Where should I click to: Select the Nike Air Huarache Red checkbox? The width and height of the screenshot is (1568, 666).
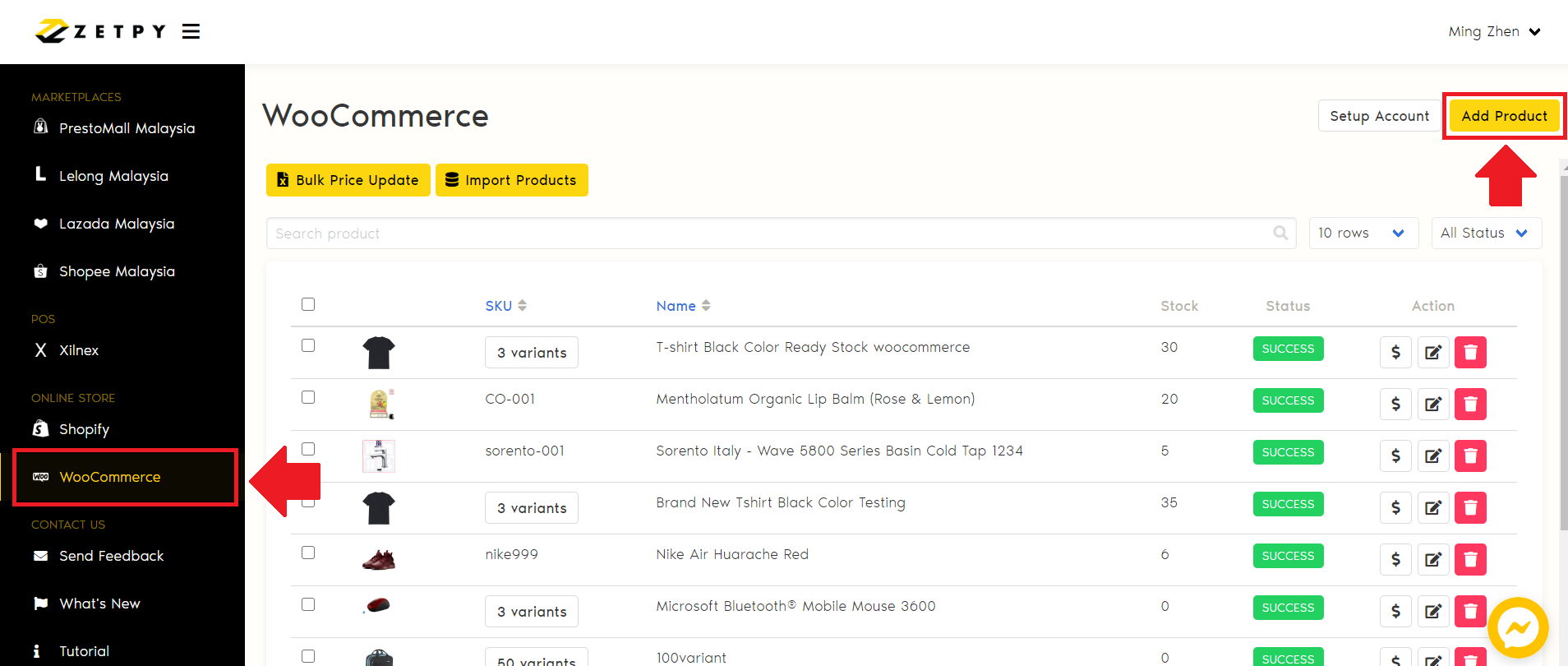[308, 553]
